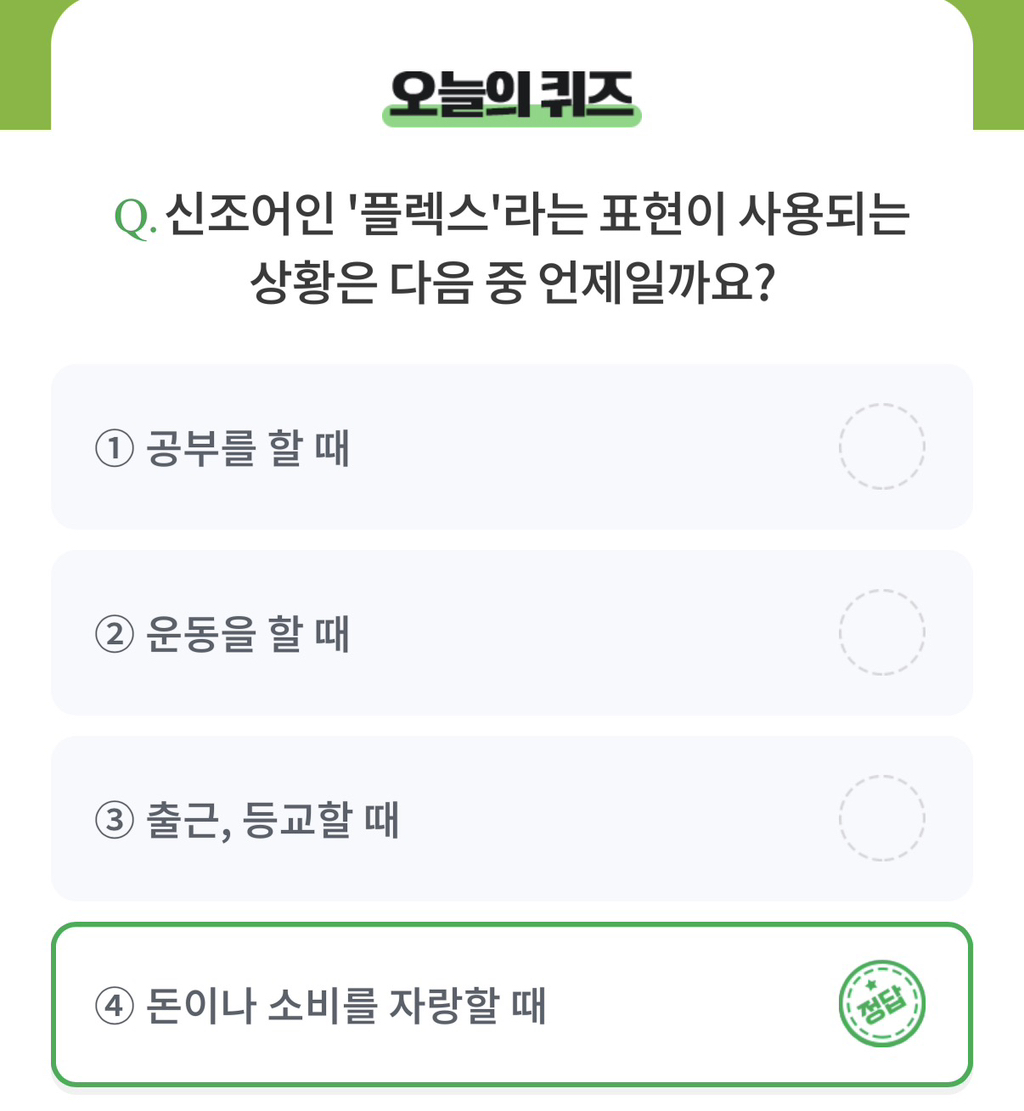1024x1111 pixels.
Task: Choose answer option 출근, 등교할 때
Action: click(x=512, y=818)
